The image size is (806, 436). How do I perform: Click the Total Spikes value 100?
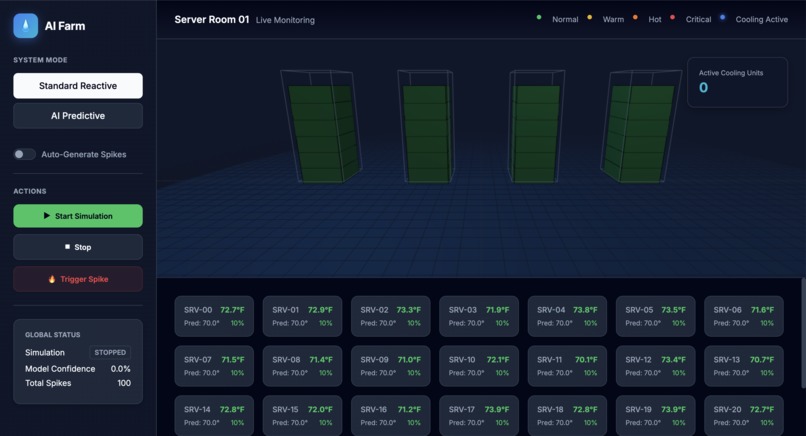click(x=124, y=383)
